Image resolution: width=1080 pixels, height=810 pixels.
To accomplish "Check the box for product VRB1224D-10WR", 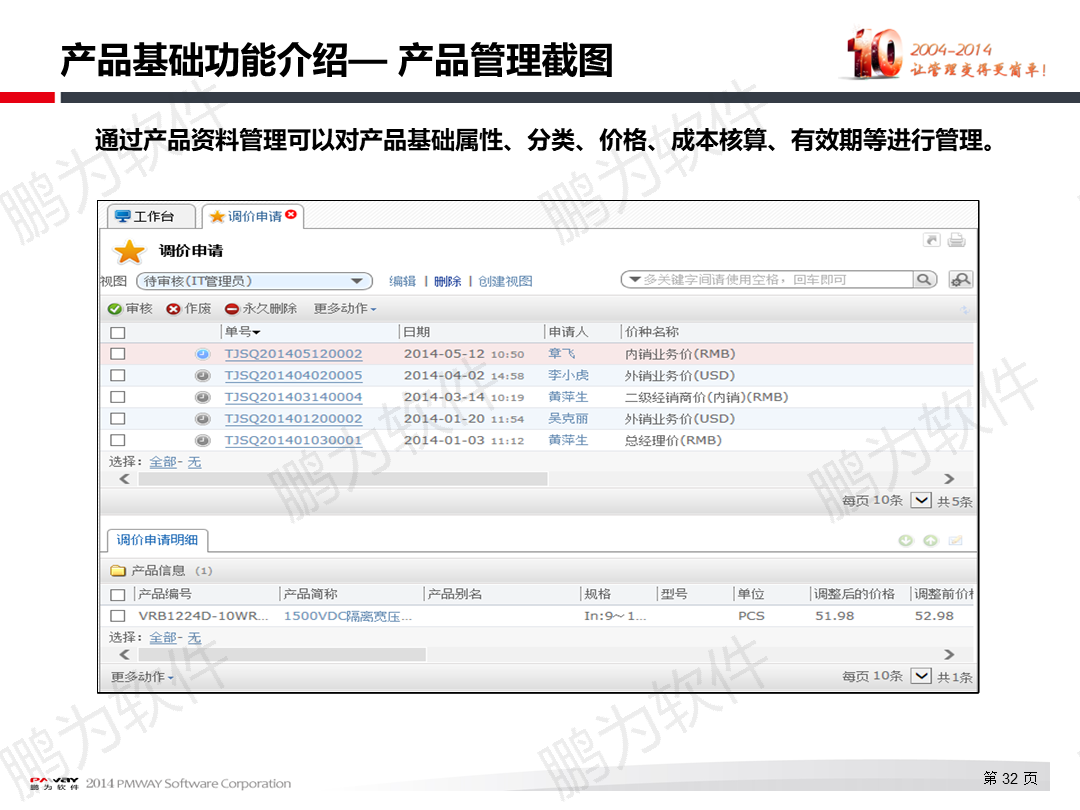I will [118, 616].
